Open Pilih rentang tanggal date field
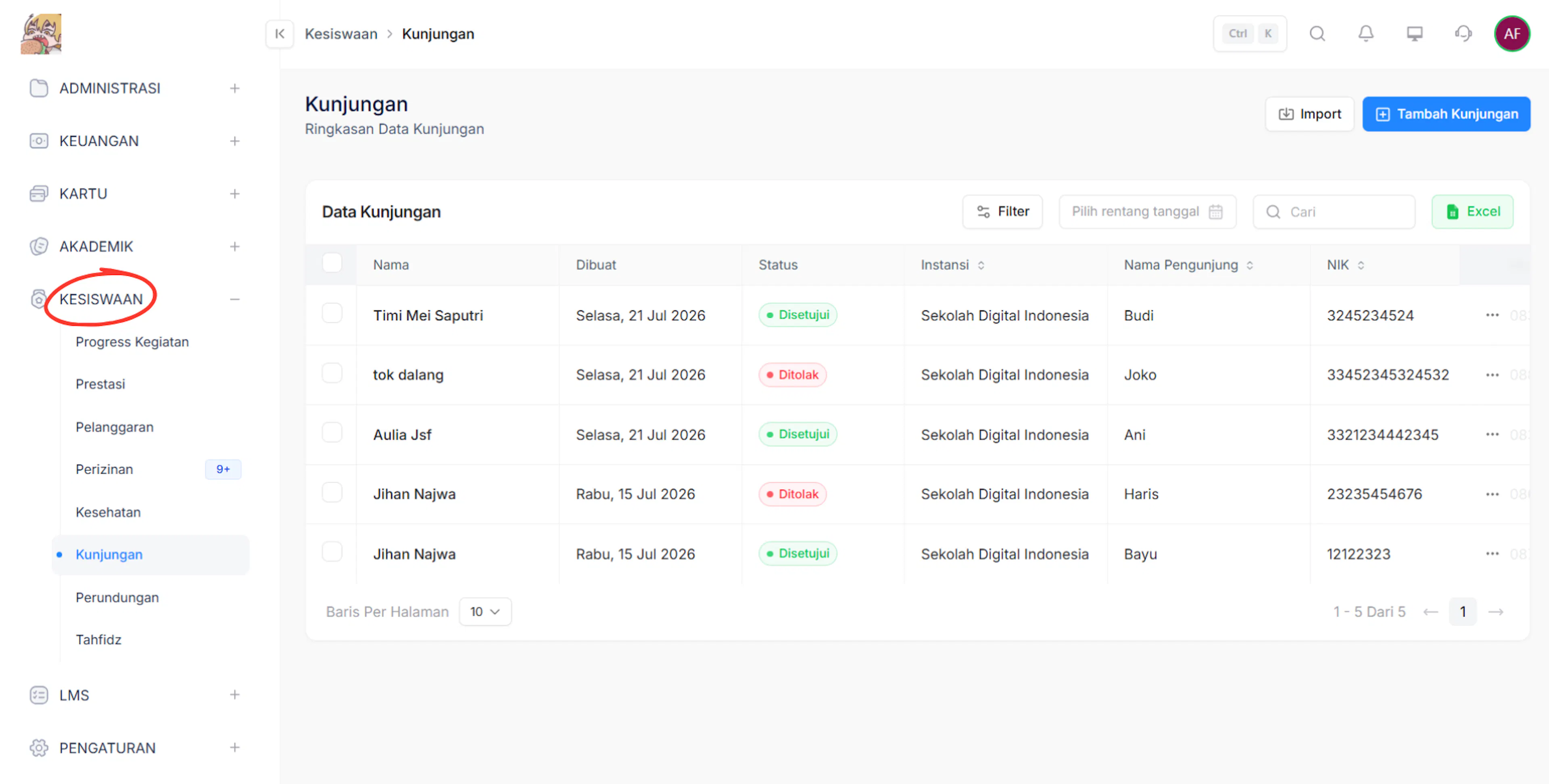Viewport: 1549px width, 784px height. [1147, 212]
